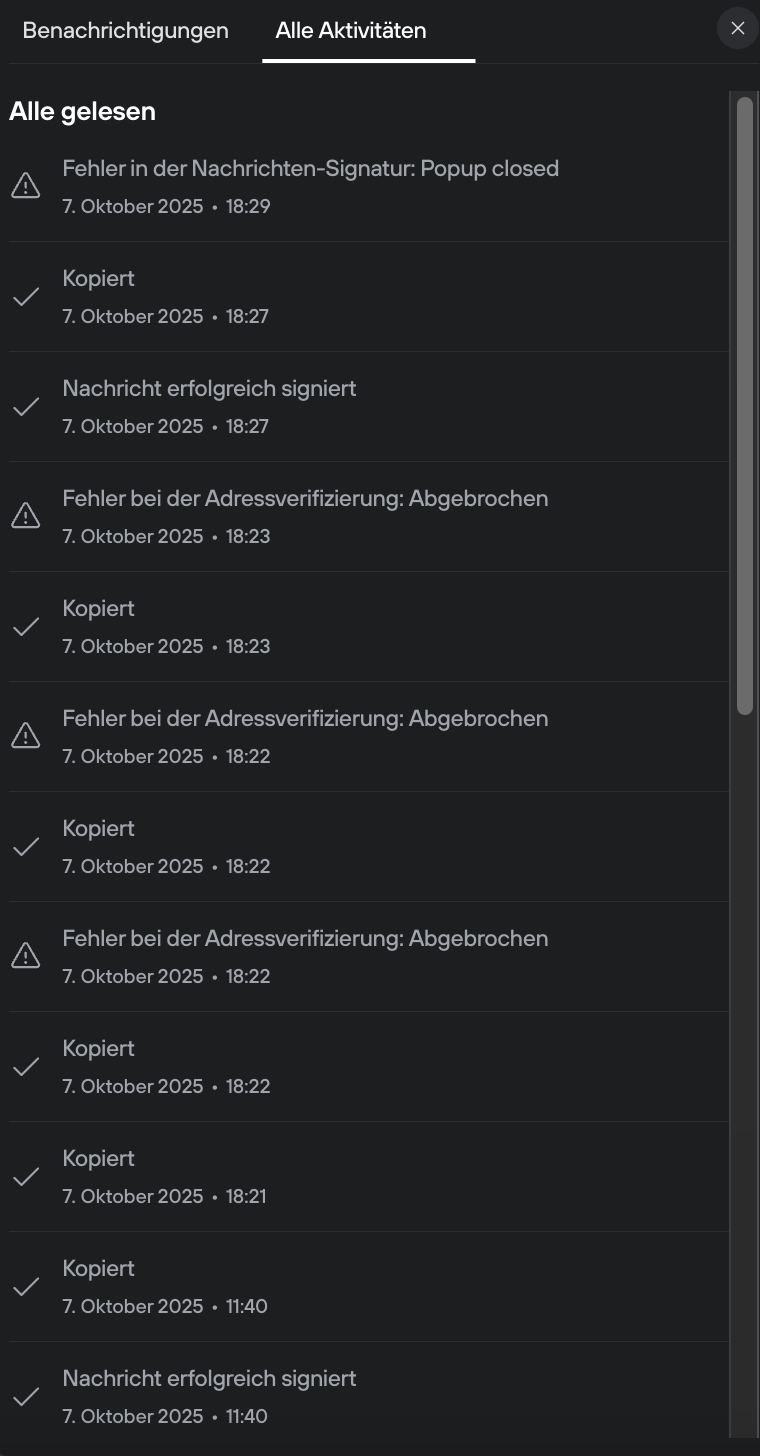The height and width of the screenshot is (1456, 760).
Task: Click the 11:40 Kopiert activity text
Action: pos(98,1268)
